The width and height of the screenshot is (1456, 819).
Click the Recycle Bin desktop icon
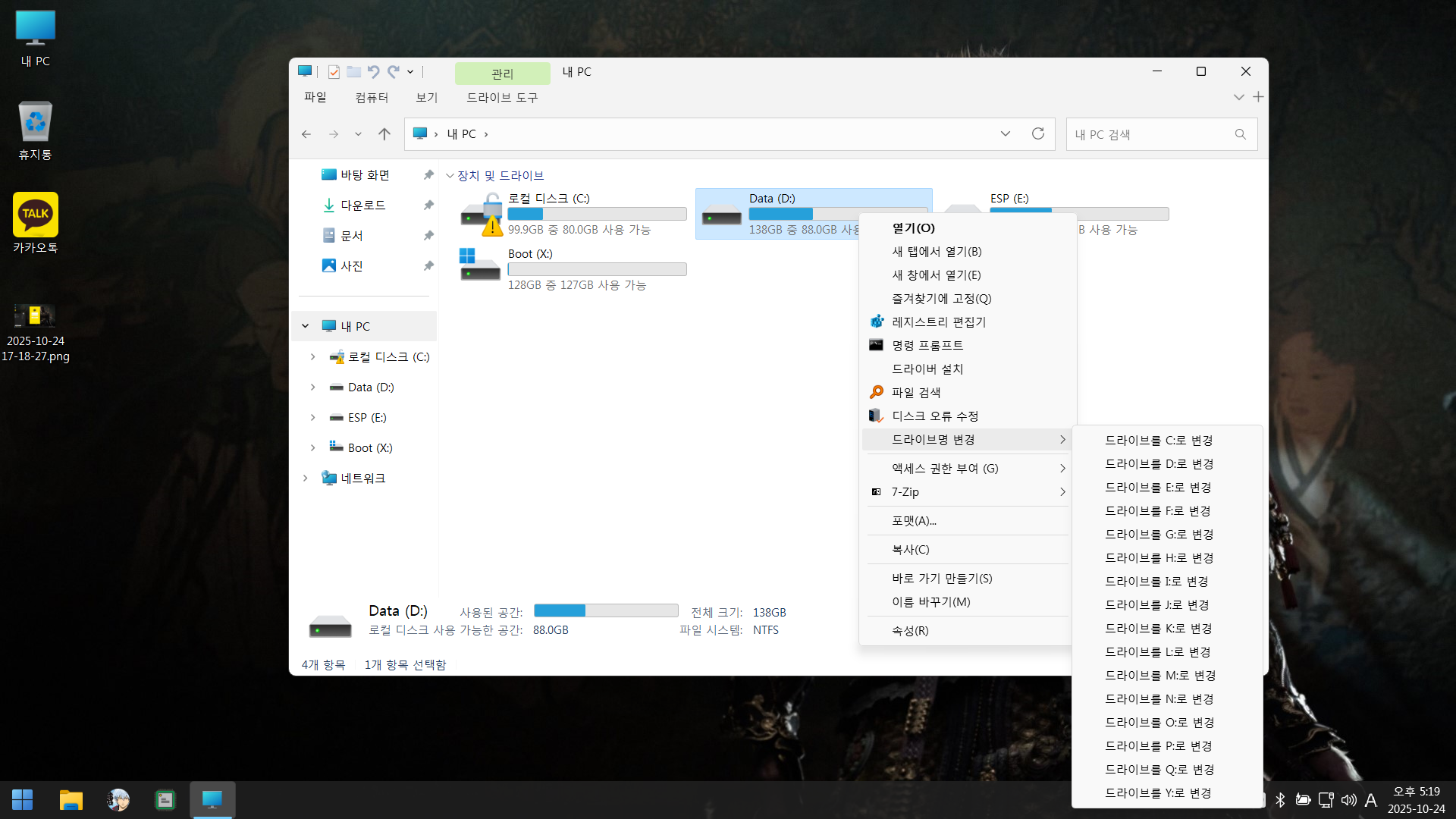tap(35, 122)
